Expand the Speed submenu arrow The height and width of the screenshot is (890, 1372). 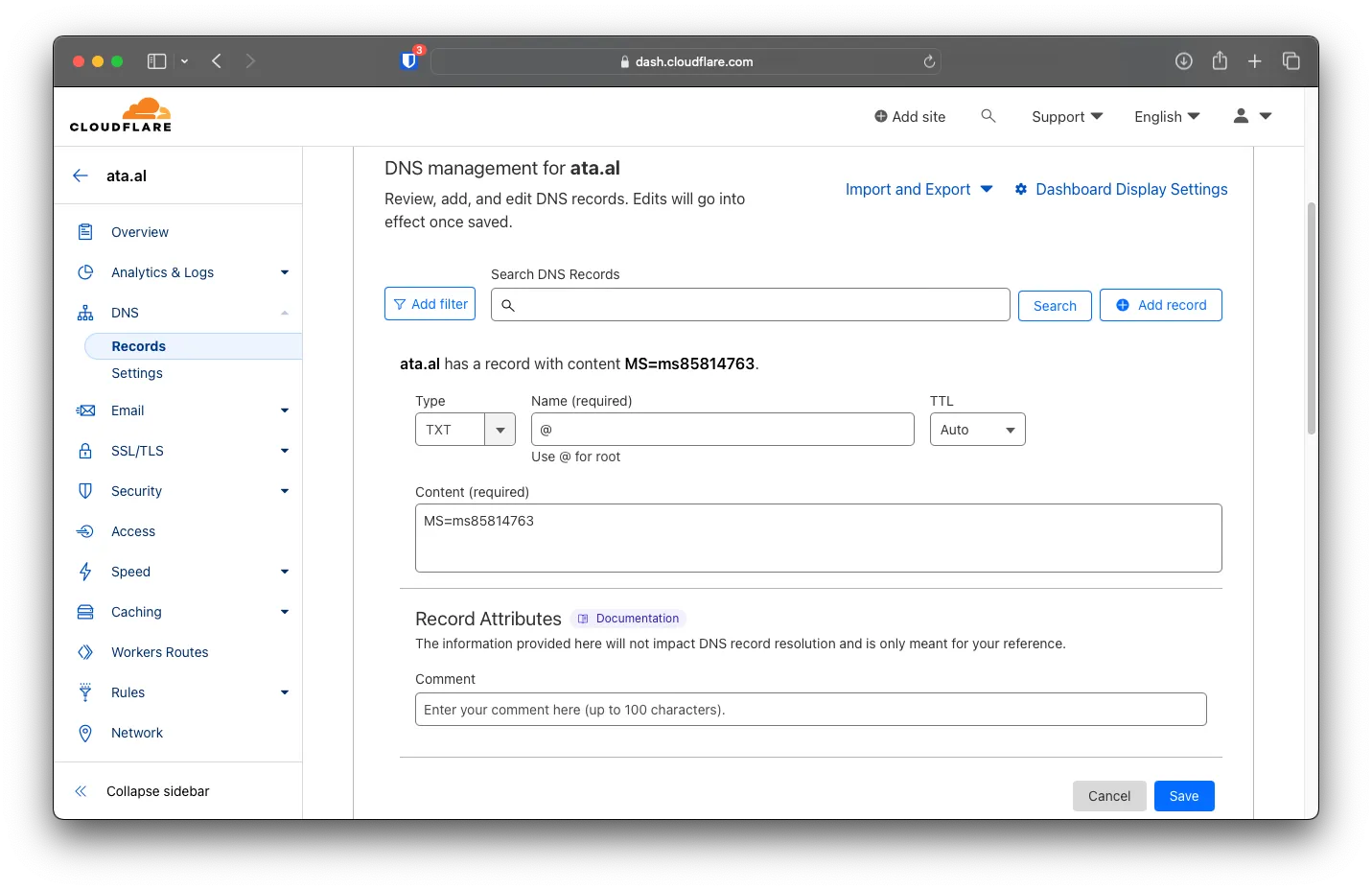point(285,572)
